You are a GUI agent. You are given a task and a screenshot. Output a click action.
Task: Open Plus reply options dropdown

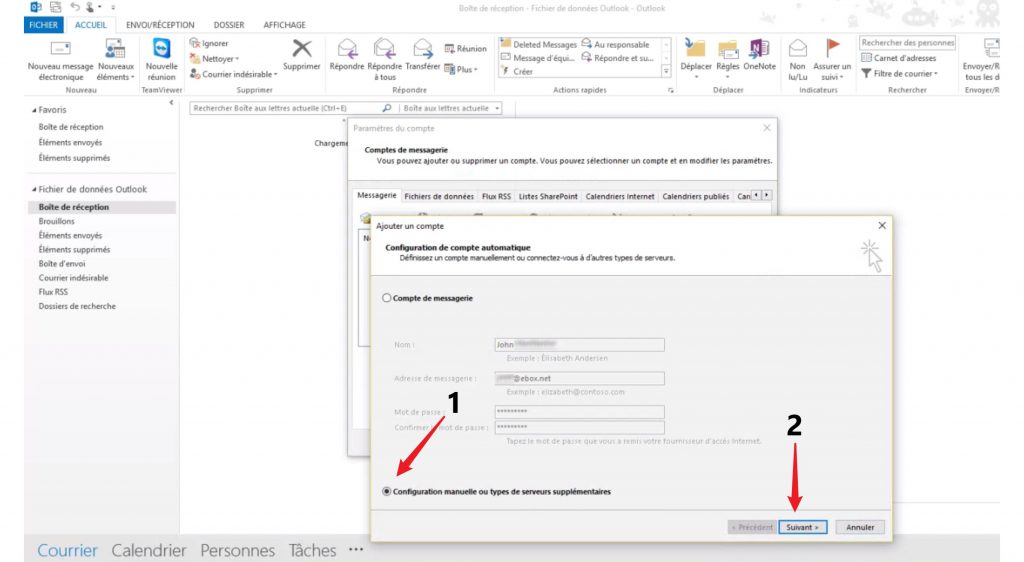[x=461, y=69]
